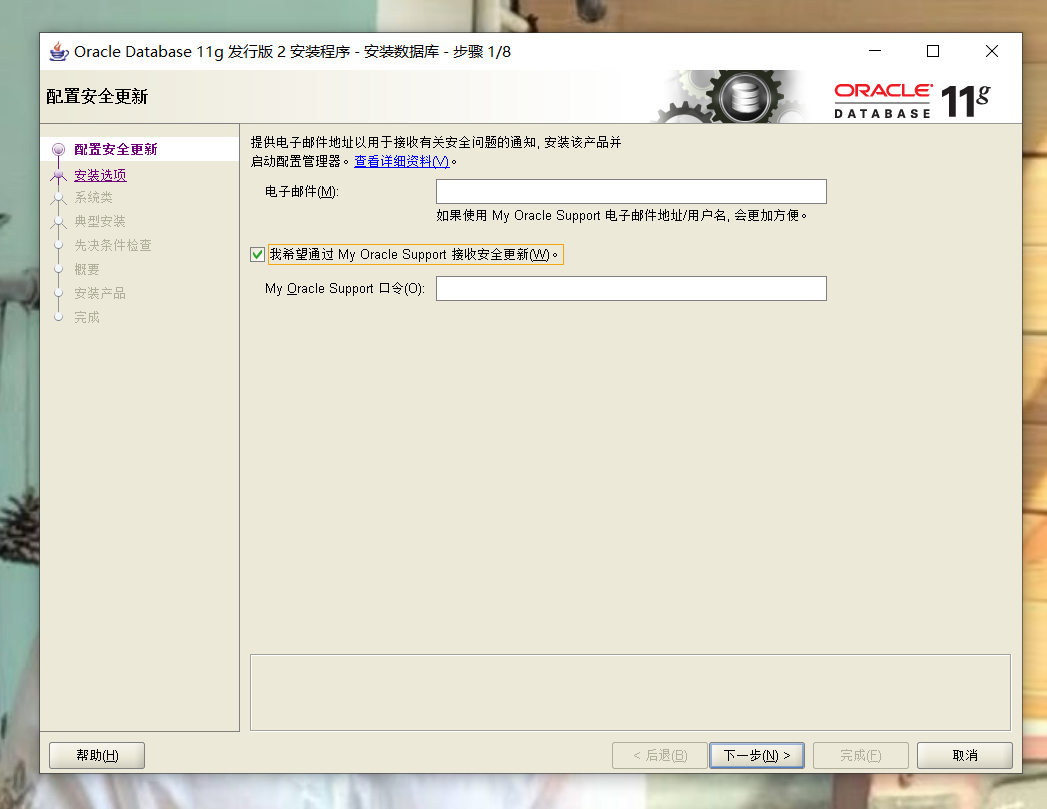
Task: Uncheck receive security updates via My Oracle Support
Action: point(258,254)
